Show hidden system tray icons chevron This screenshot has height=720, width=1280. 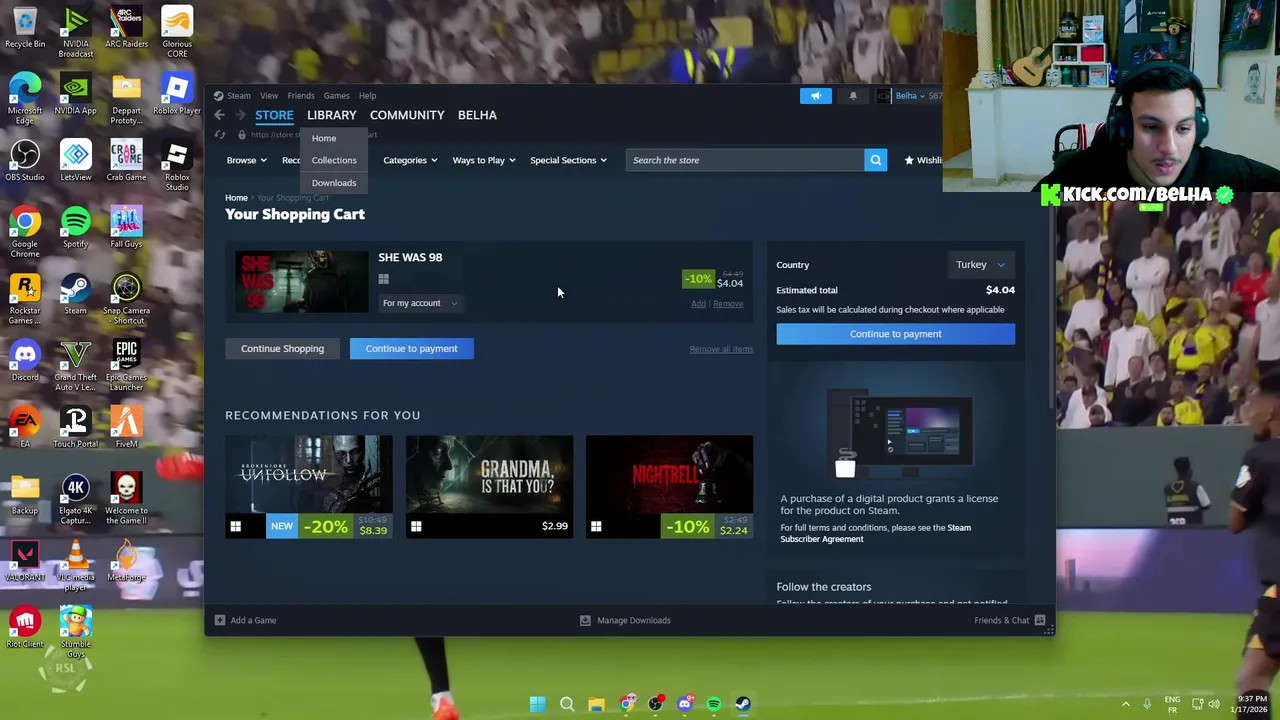[x=1125, y=704]
